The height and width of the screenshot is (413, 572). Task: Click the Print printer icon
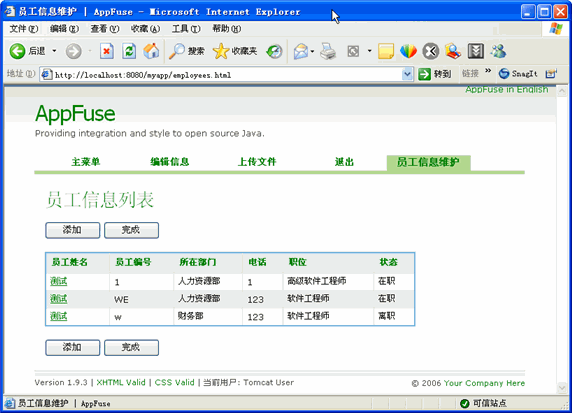pos(328,51)
